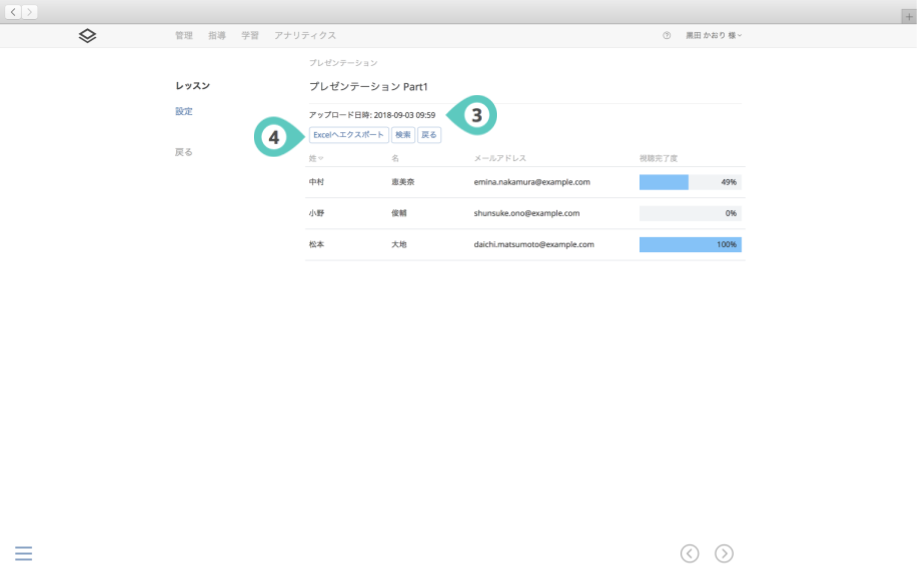The image size is (917, 565).
Task: Go to next page with right arrow circle
Action: click(724, 553)
